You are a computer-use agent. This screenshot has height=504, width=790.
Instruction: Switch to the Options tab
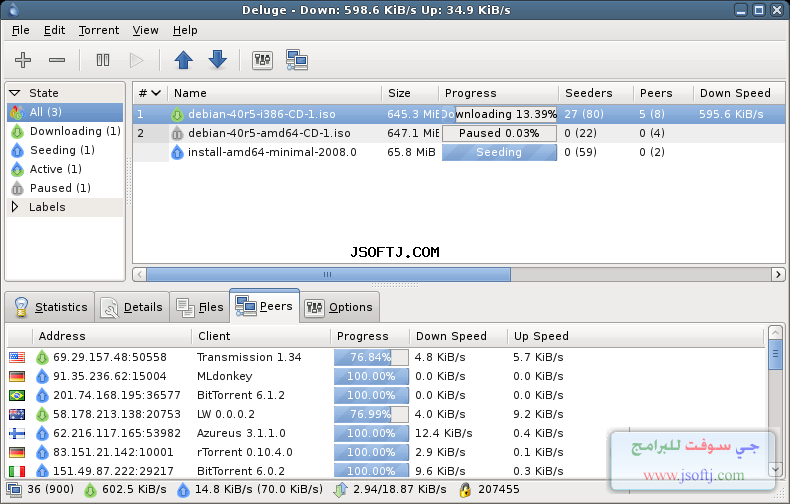click(340, 307)
